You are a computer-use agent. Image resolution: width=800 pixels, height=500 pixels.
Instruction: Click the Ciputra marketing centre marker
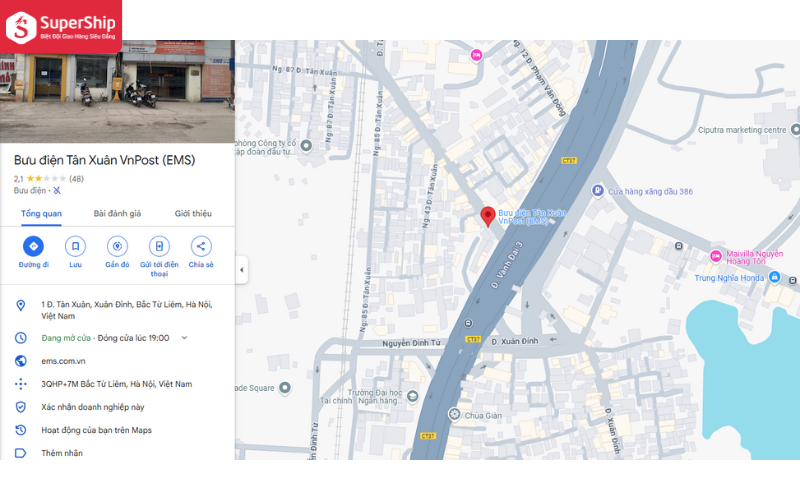[x=795, y=130]
